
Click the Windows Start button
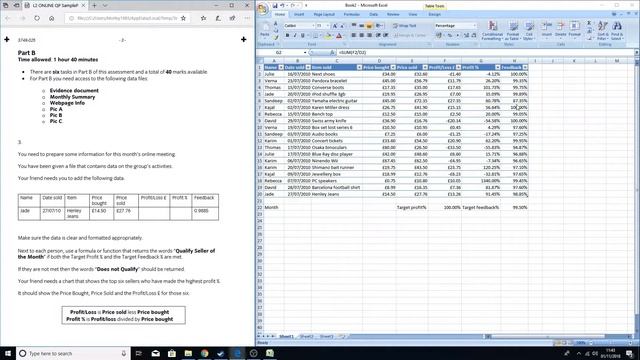pos(8,353)
